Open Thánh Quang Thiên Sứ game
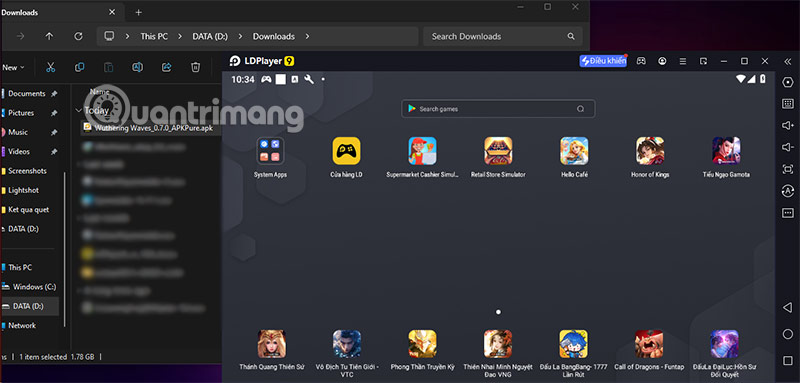 pyautogui.click(x=271, y=344)
